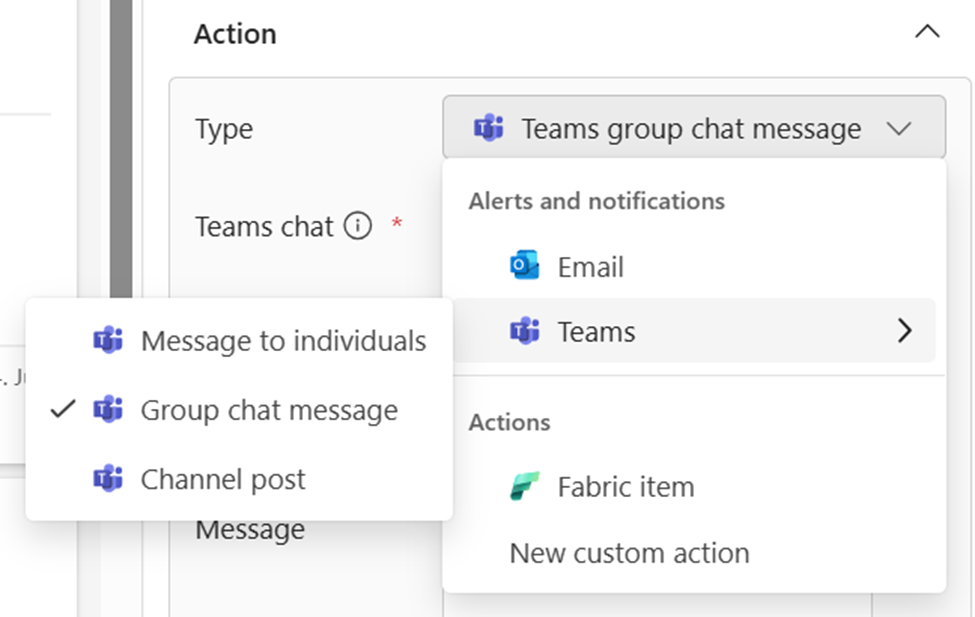Pick the Group chat message entry
Viewport: 975px width, 617px height.
[x=269, y=410]
